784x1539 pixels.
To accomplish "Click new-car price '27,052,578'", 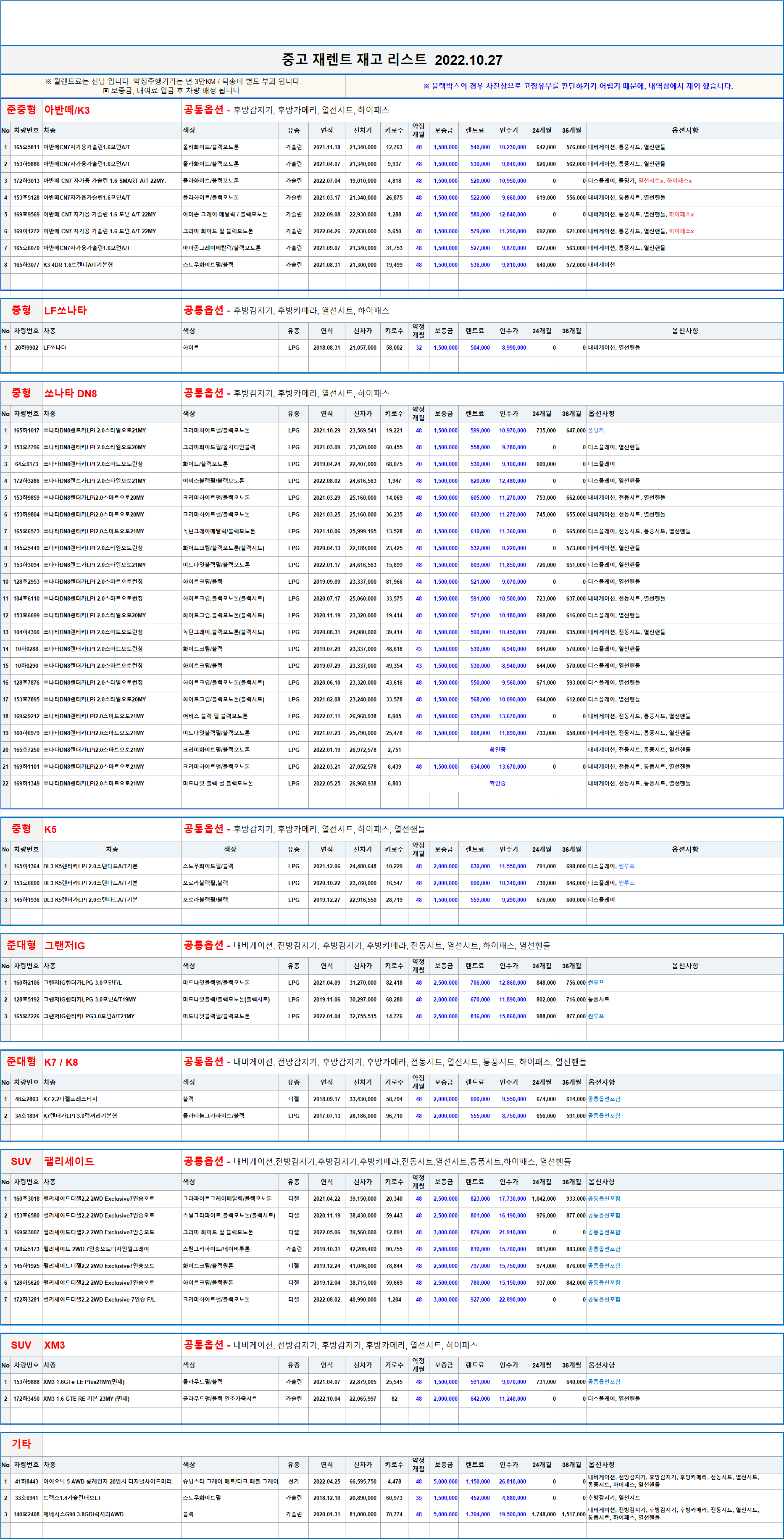I will [363, 767].
